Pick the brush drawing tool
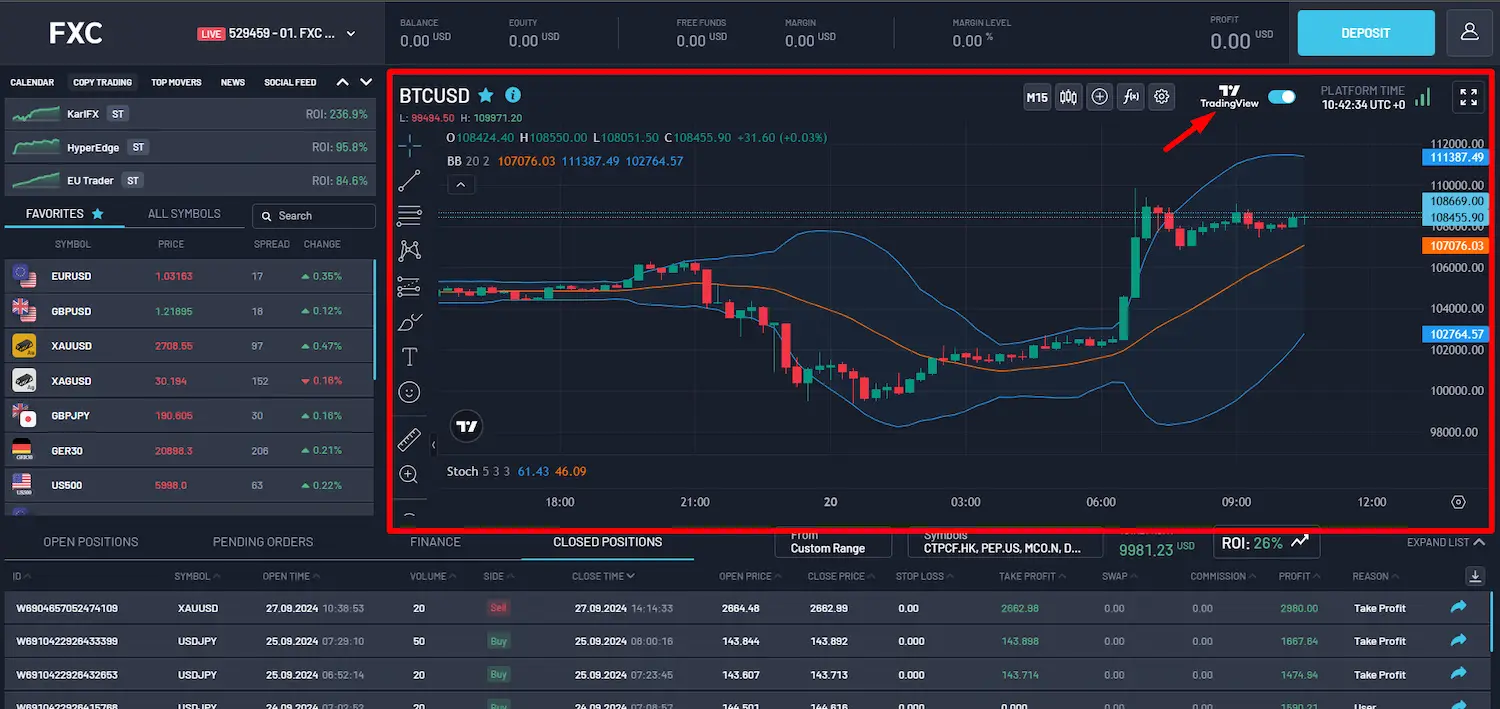 (409, 322)
